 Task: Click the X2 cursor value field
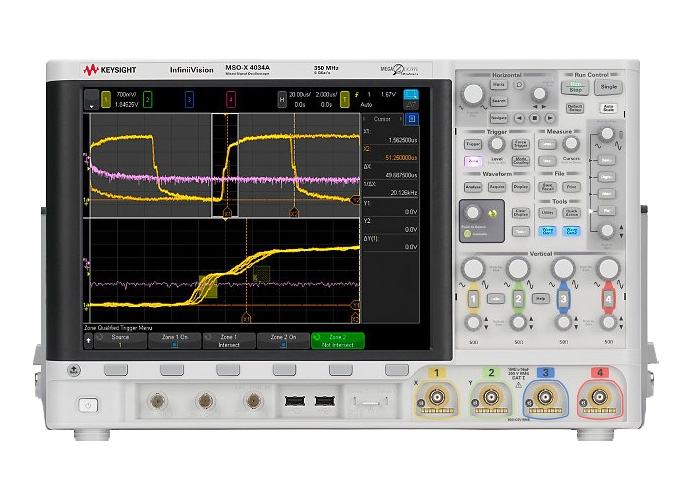click(x=390, y=153)
